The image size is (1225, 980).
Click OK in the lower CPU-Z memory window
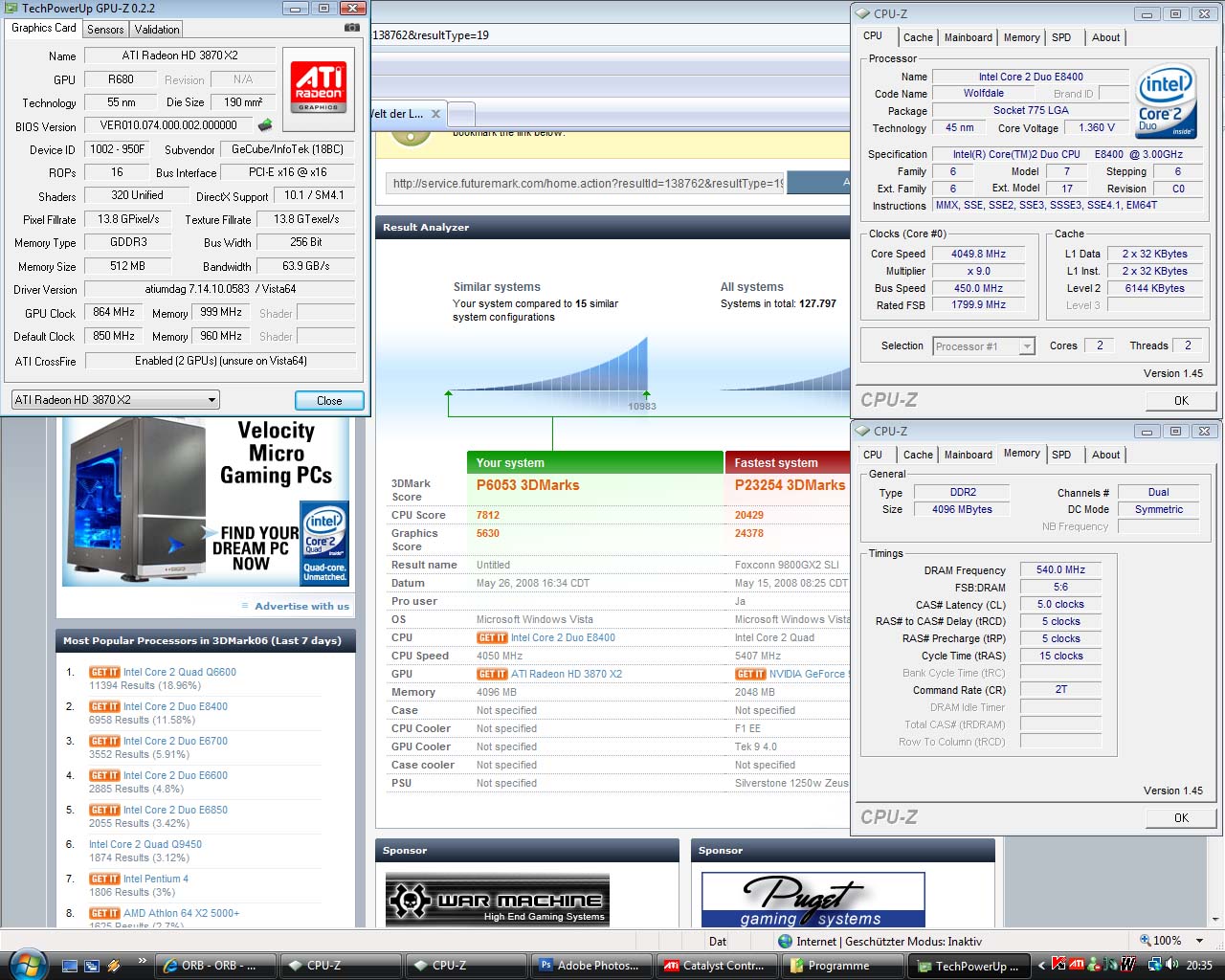coord(1181,817)
